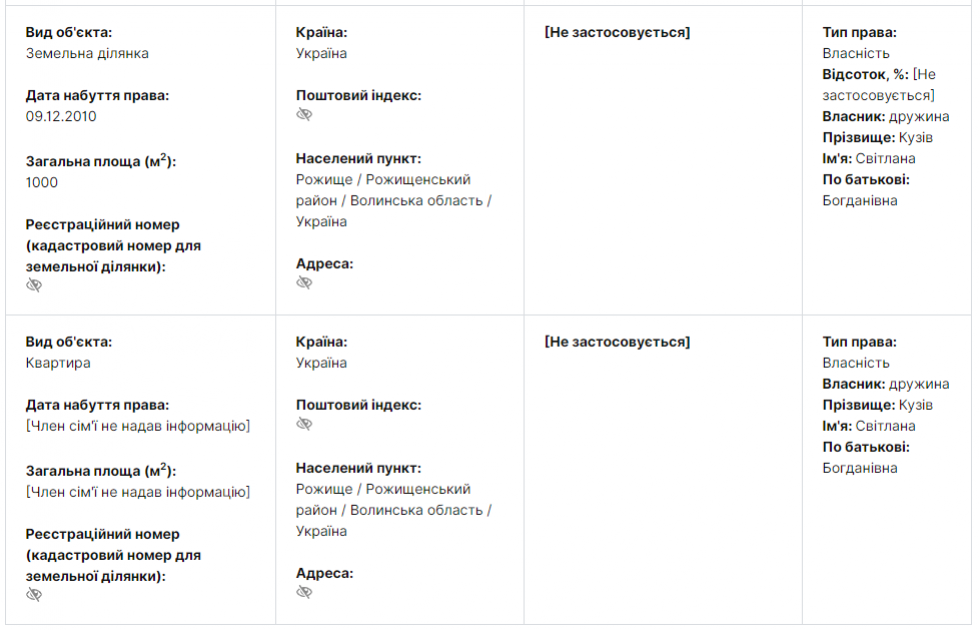980x630 pixels.
Task: Click the 'Відсоток, %' label
Action: [x=865, y=74]
